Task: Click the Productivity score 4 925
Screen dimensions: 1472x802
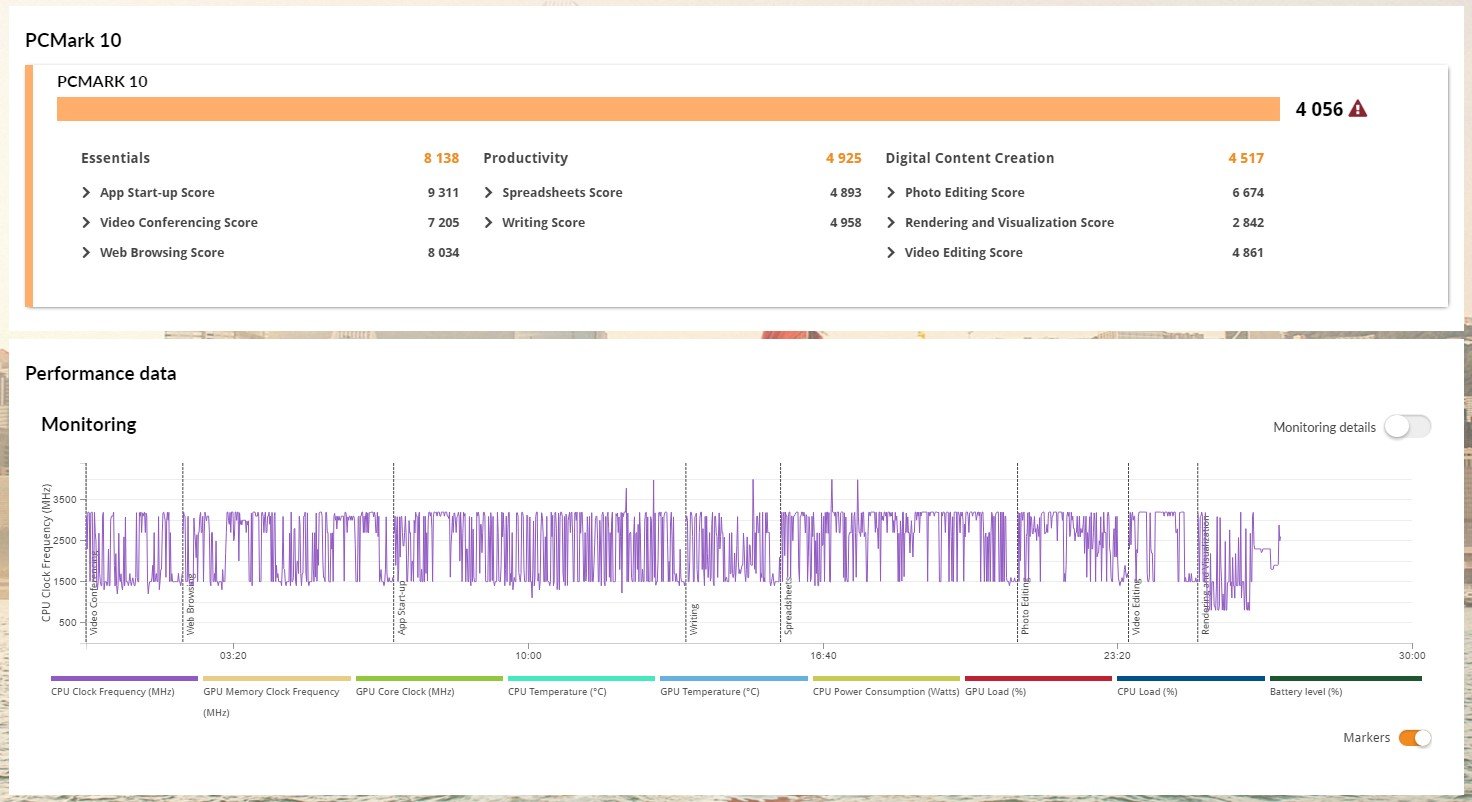Action: coord(843,158)
